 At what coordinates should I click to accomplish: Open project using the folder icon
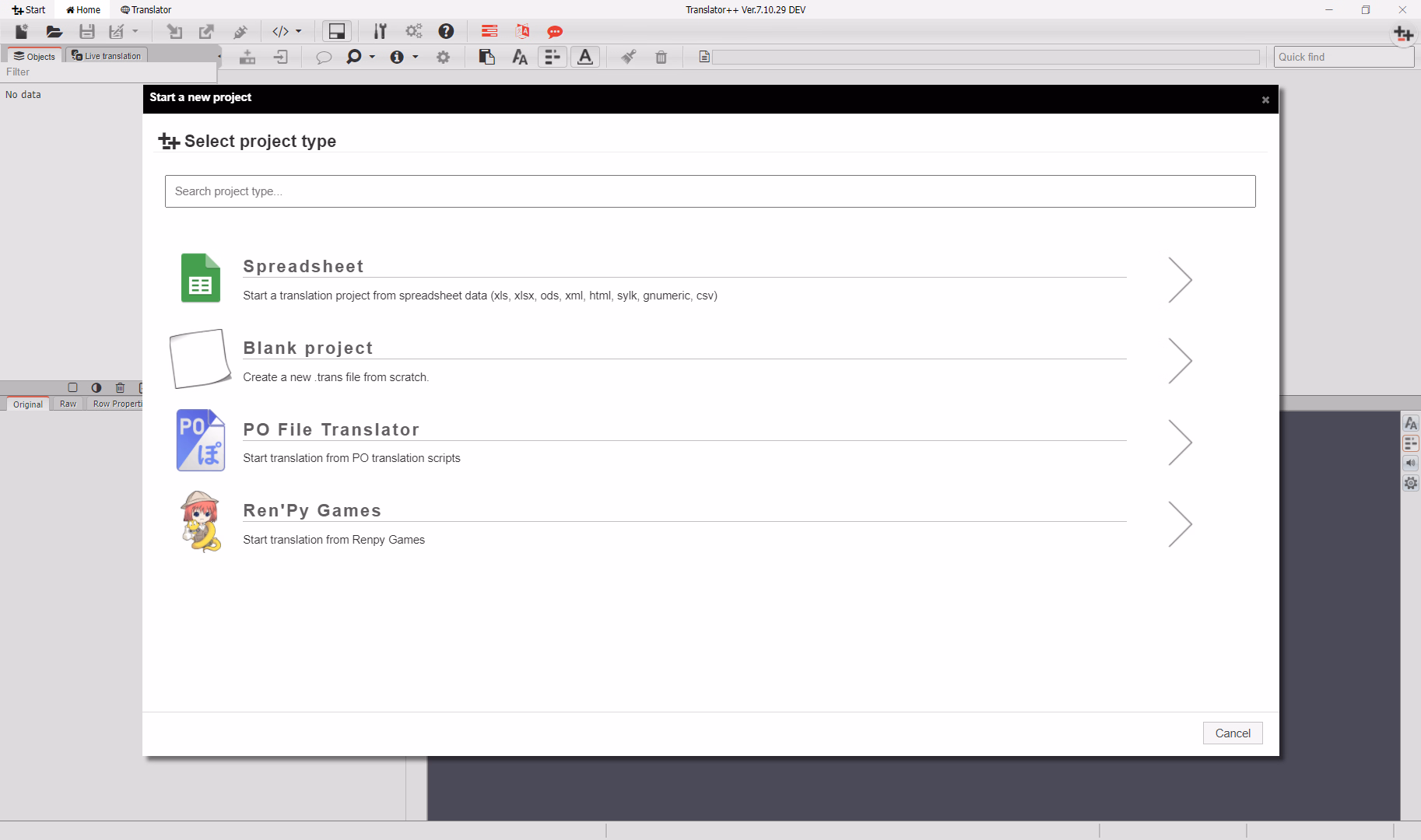coord(54,32)
